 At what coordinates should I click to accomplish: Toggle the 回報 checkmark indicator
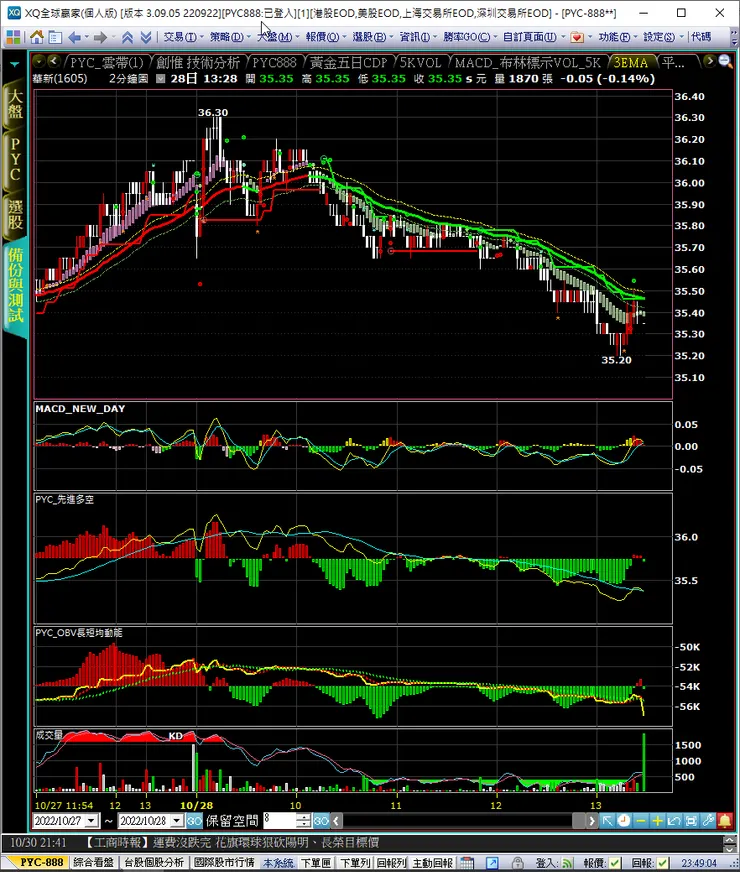pyautogui.click(x=663, y=863)
